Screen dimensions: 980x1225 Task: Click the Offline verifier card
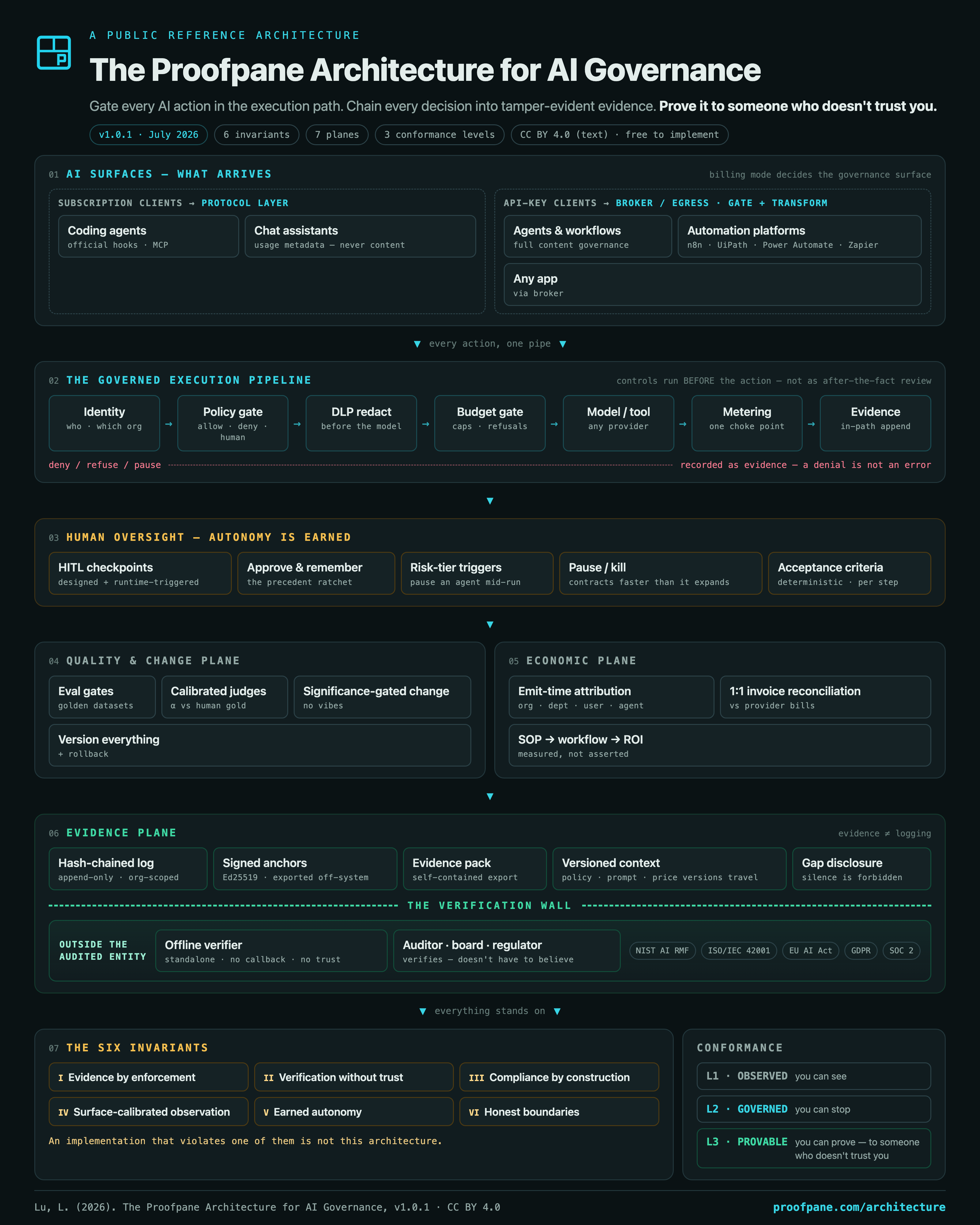point(271,951)
